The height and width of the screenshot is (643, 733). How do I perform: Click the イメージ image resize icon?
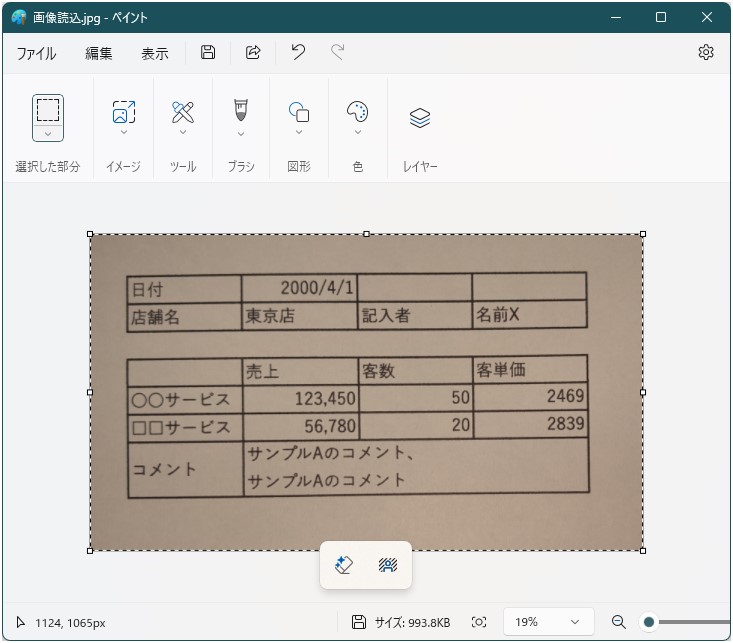point(124,112)
